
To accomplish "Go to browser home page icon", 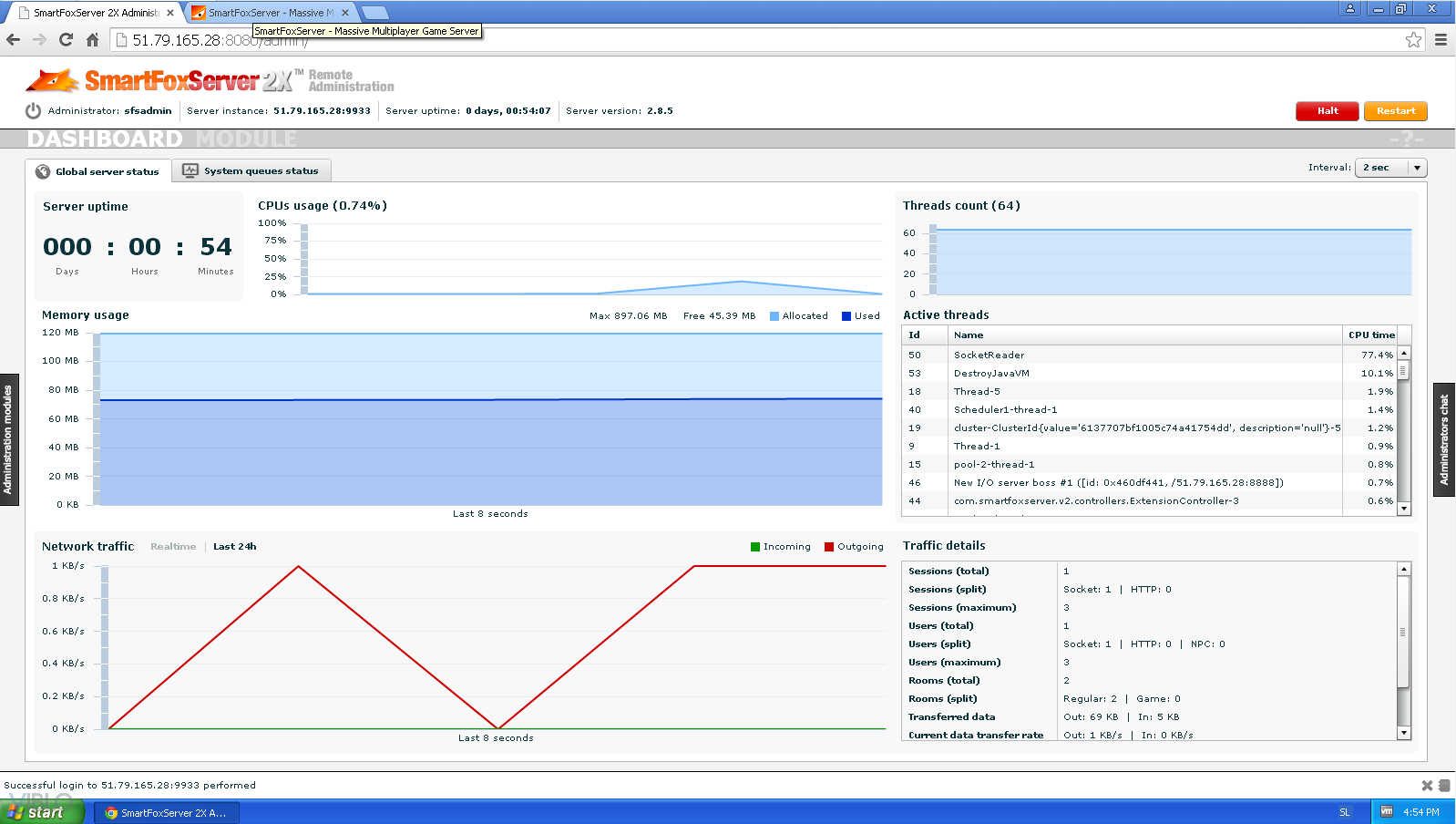I will click(92, 39).
